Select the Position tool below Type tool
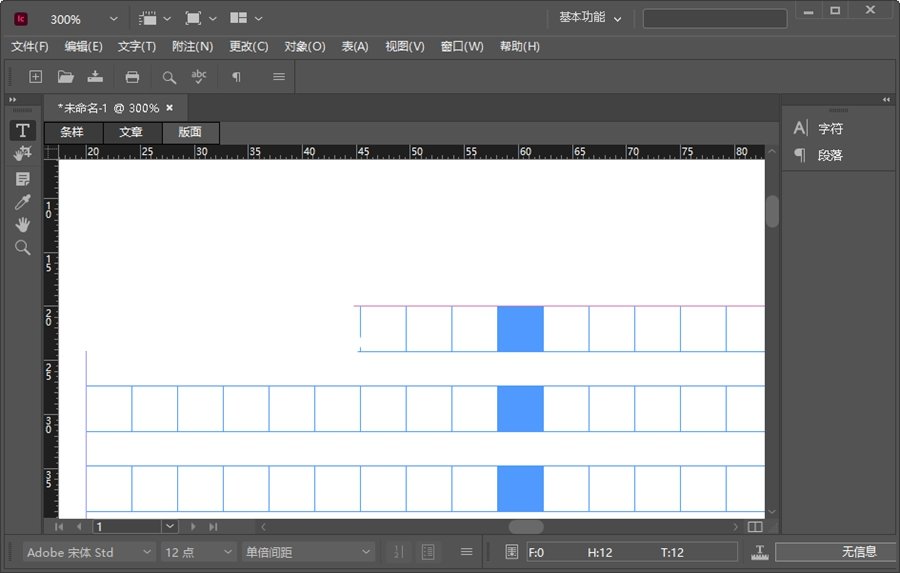 tap(22, 153)
